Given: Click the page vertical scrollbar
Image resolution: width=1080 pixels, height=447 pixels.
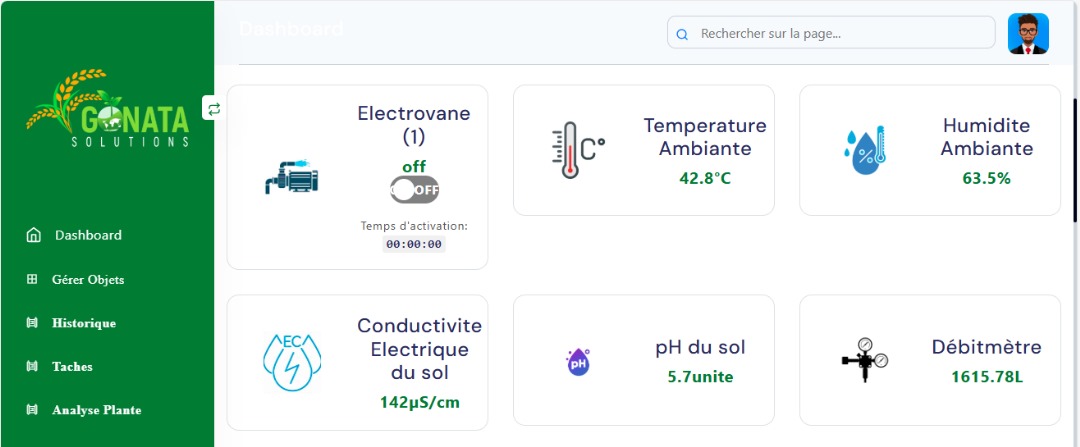Looking at the screenshot, I should [1075, 160].
